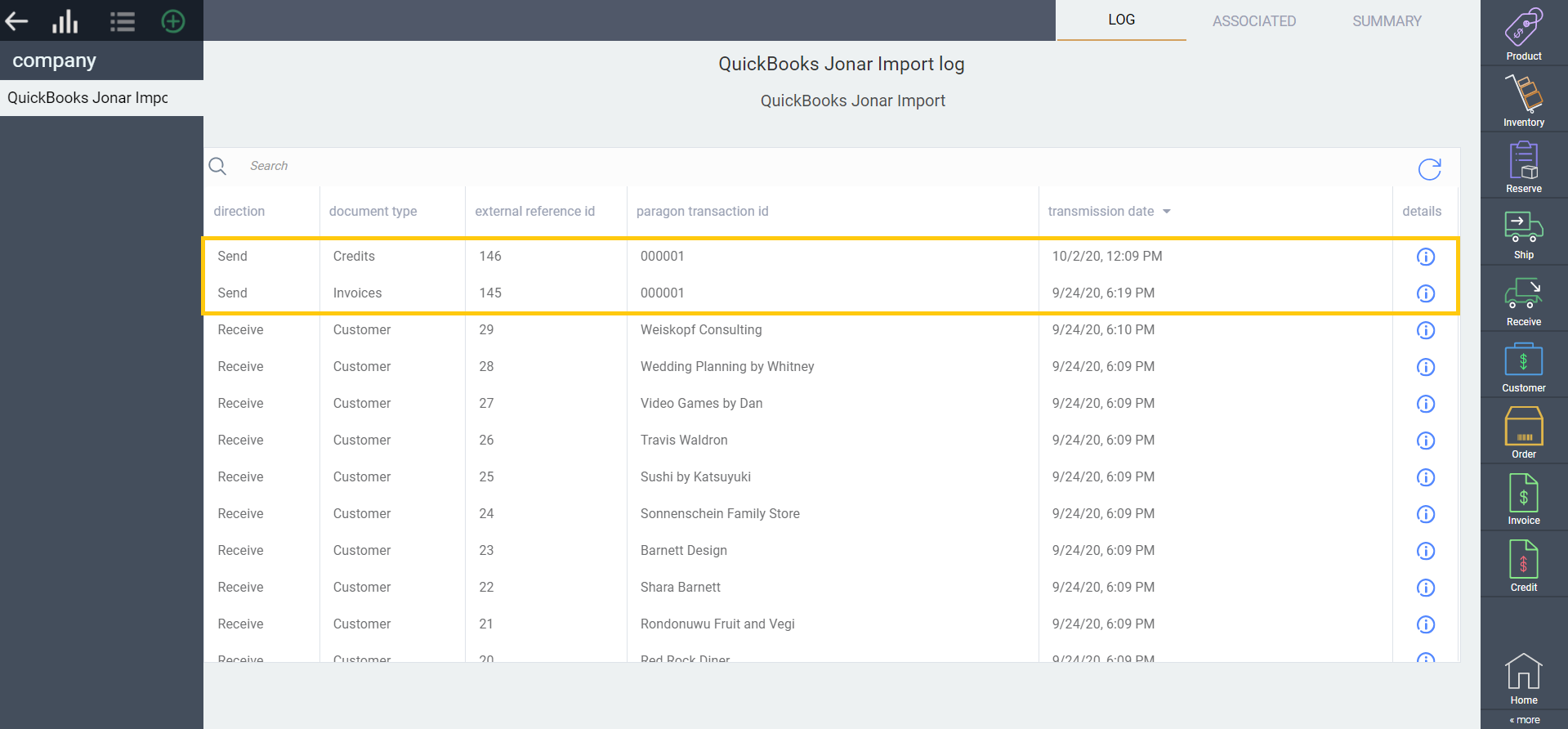View details of Invoices 145 row
This screenshot has width=1568, height=729.
(x=1426, y=293)
